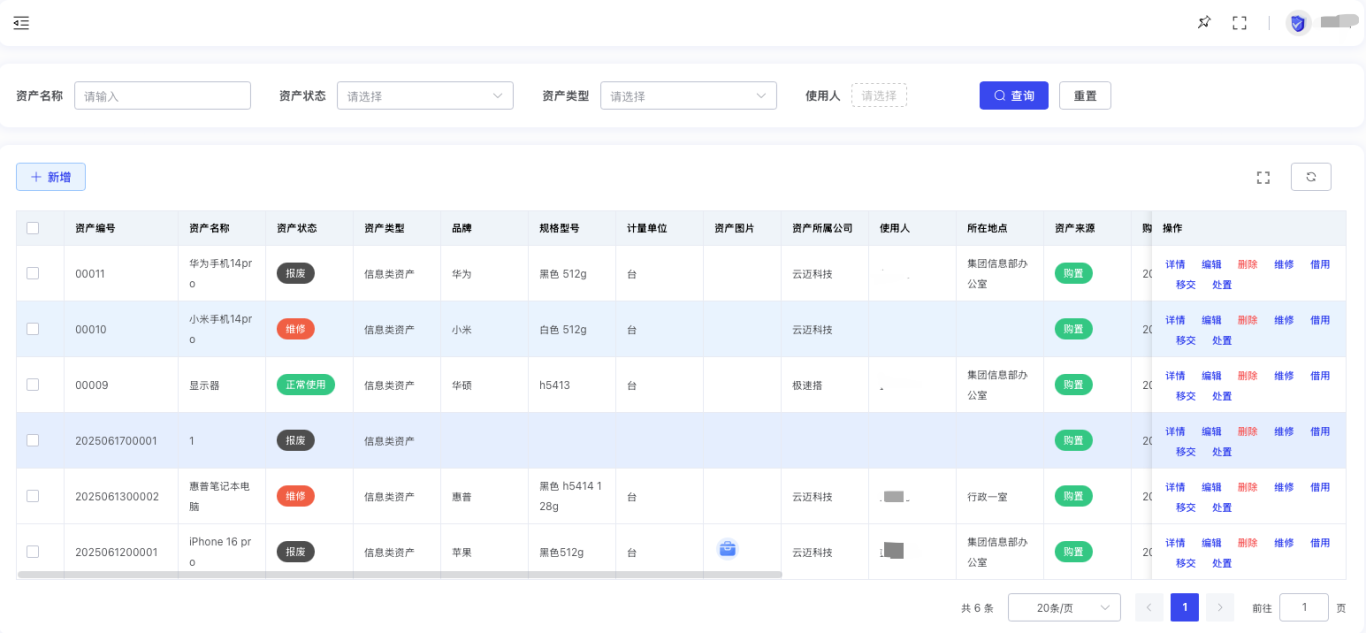Screen dimensions: 1366x633
Task: Click the 新增 add button
Action: (x=51, y=177)
